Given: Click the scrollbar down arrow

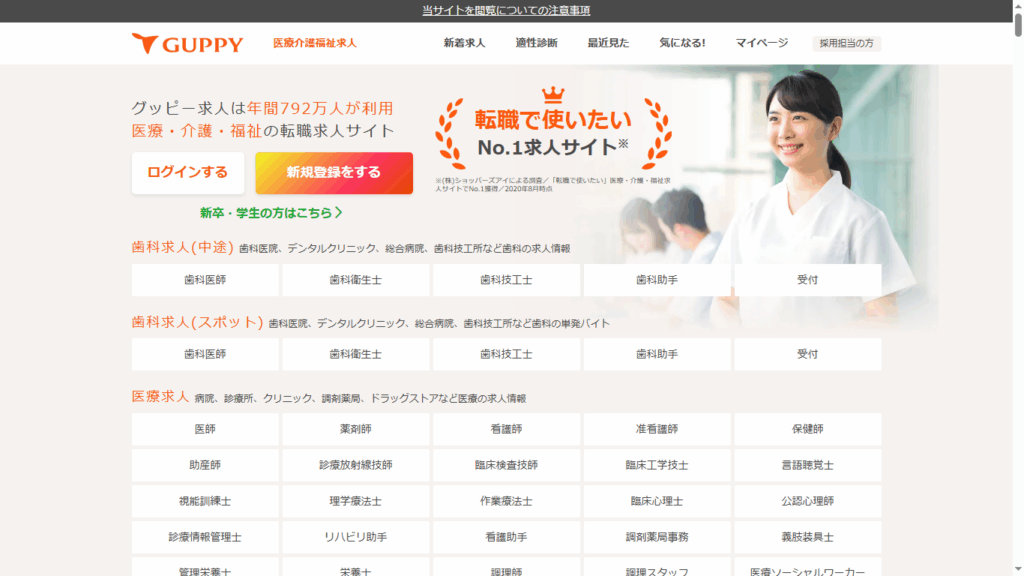Looking at the screenshot, I should (x=1017, y=569).
